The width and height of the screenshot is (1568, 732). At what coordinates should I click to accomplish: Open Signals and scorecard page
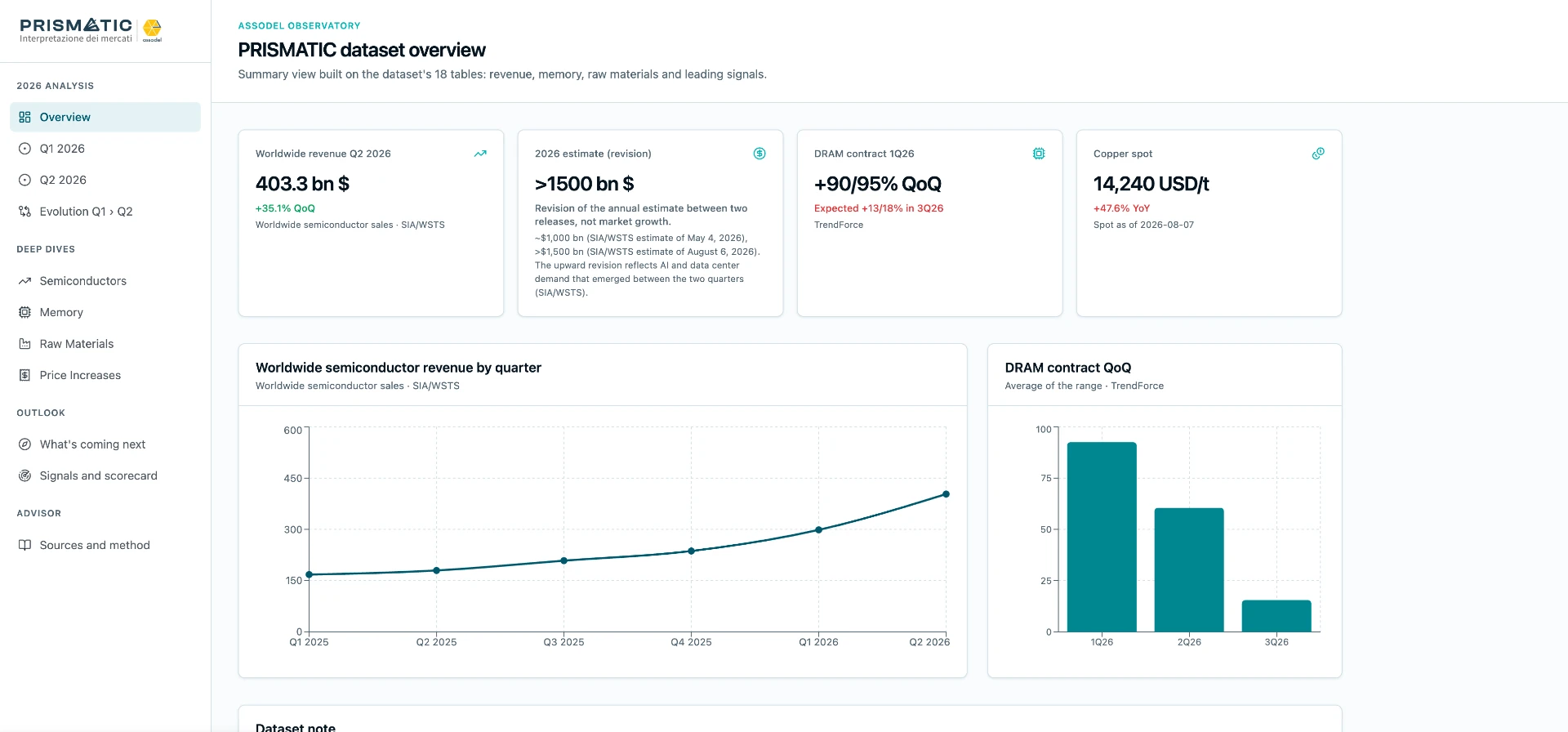pos(105,475)
